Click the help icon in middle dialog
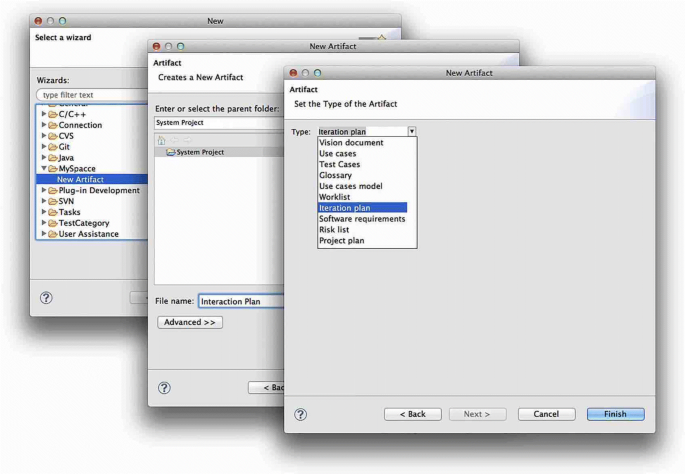The image size is (685, 474). 165,388
